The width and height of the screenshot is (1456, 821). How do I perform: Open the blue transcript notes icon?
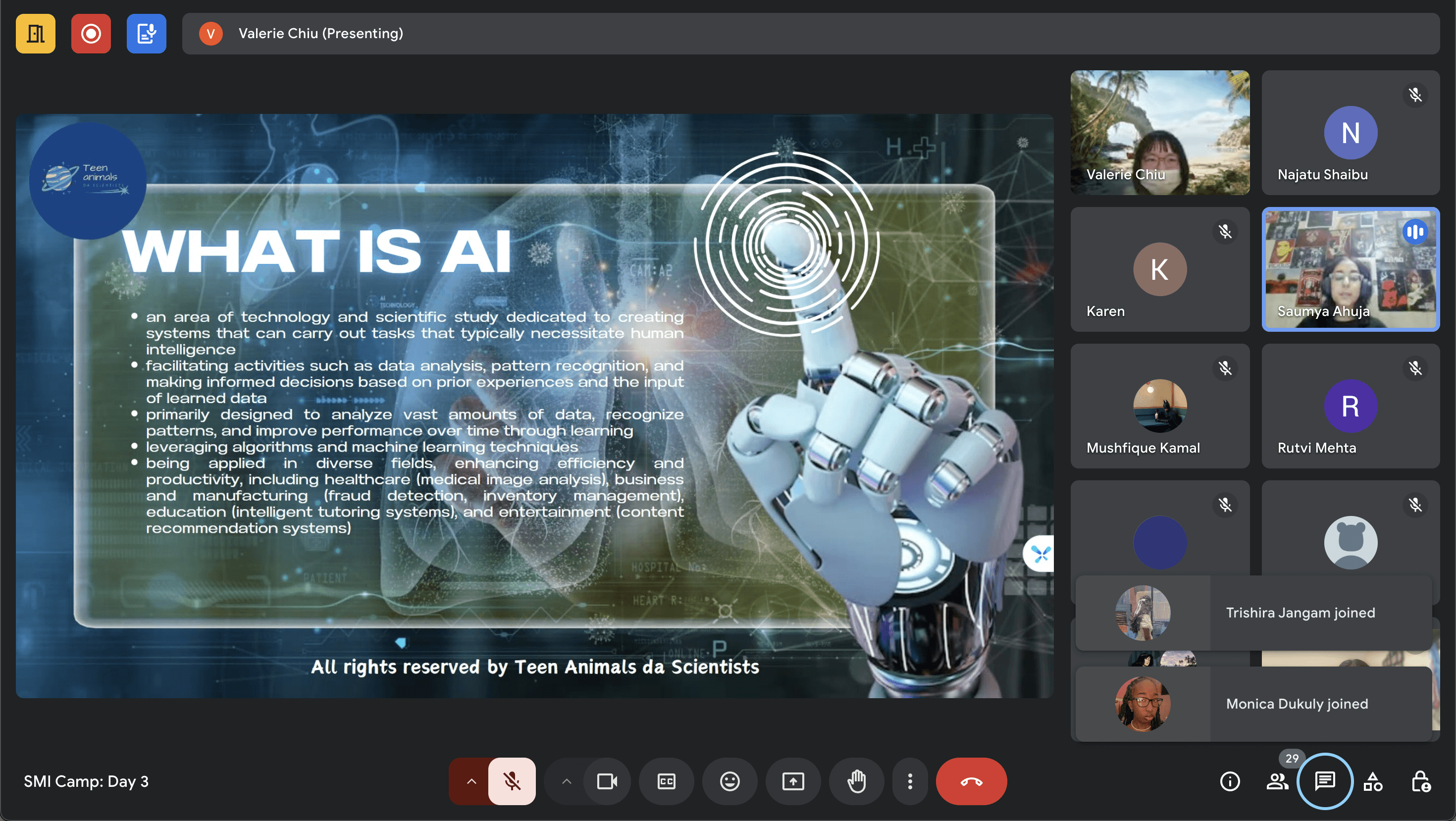[x=146, y=33]
